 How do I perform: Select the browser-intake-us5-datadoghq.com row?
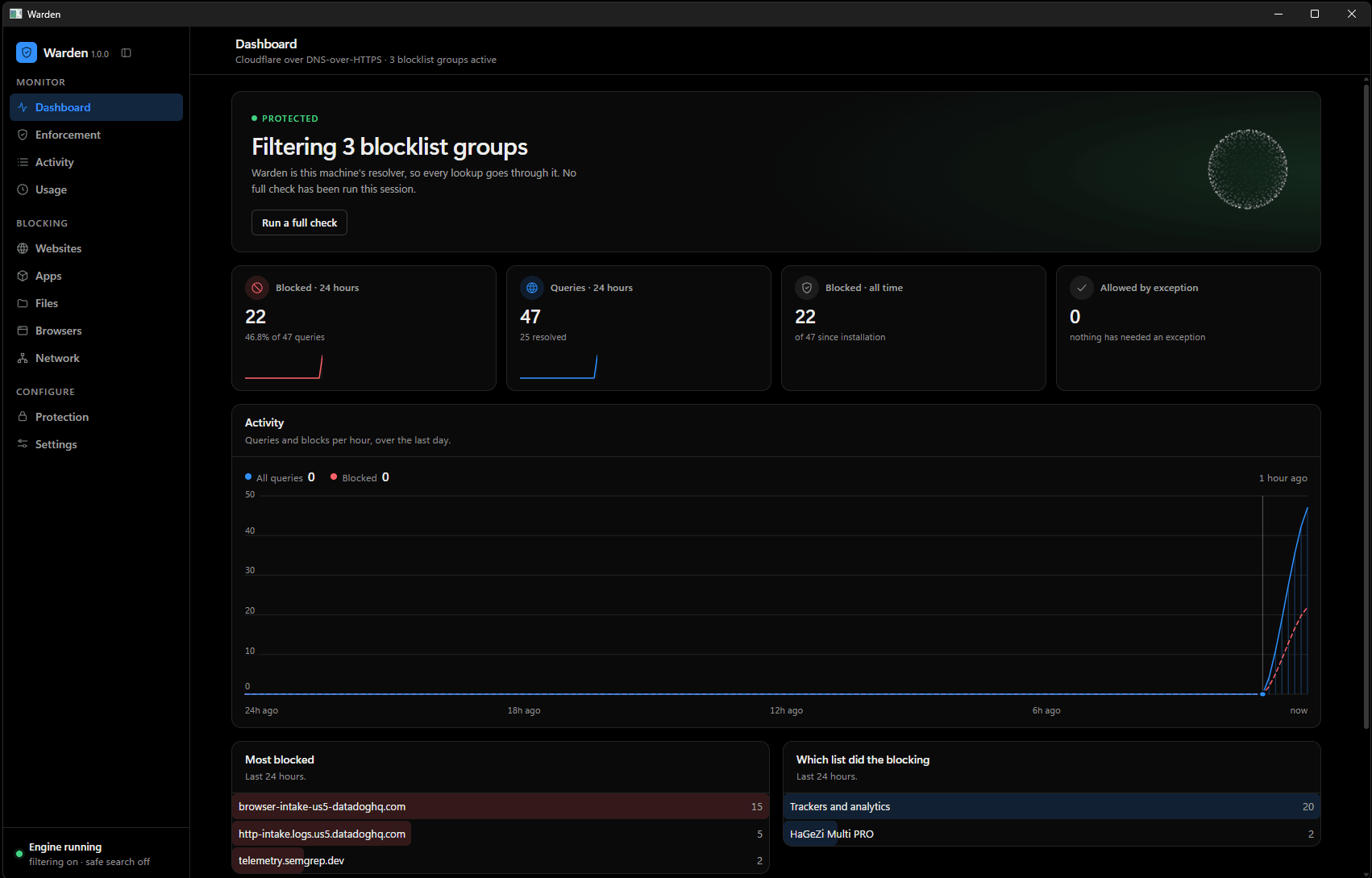coord(501,806)
